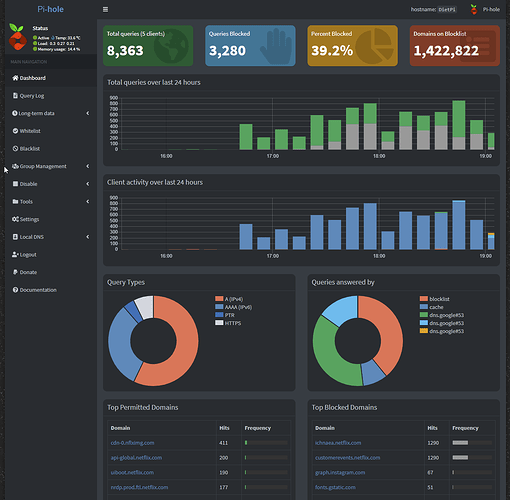Toggle the A (IPv4) legend entry
This screenshot has height=500, width=510.
pyautogui.click(x=229, y=299)
